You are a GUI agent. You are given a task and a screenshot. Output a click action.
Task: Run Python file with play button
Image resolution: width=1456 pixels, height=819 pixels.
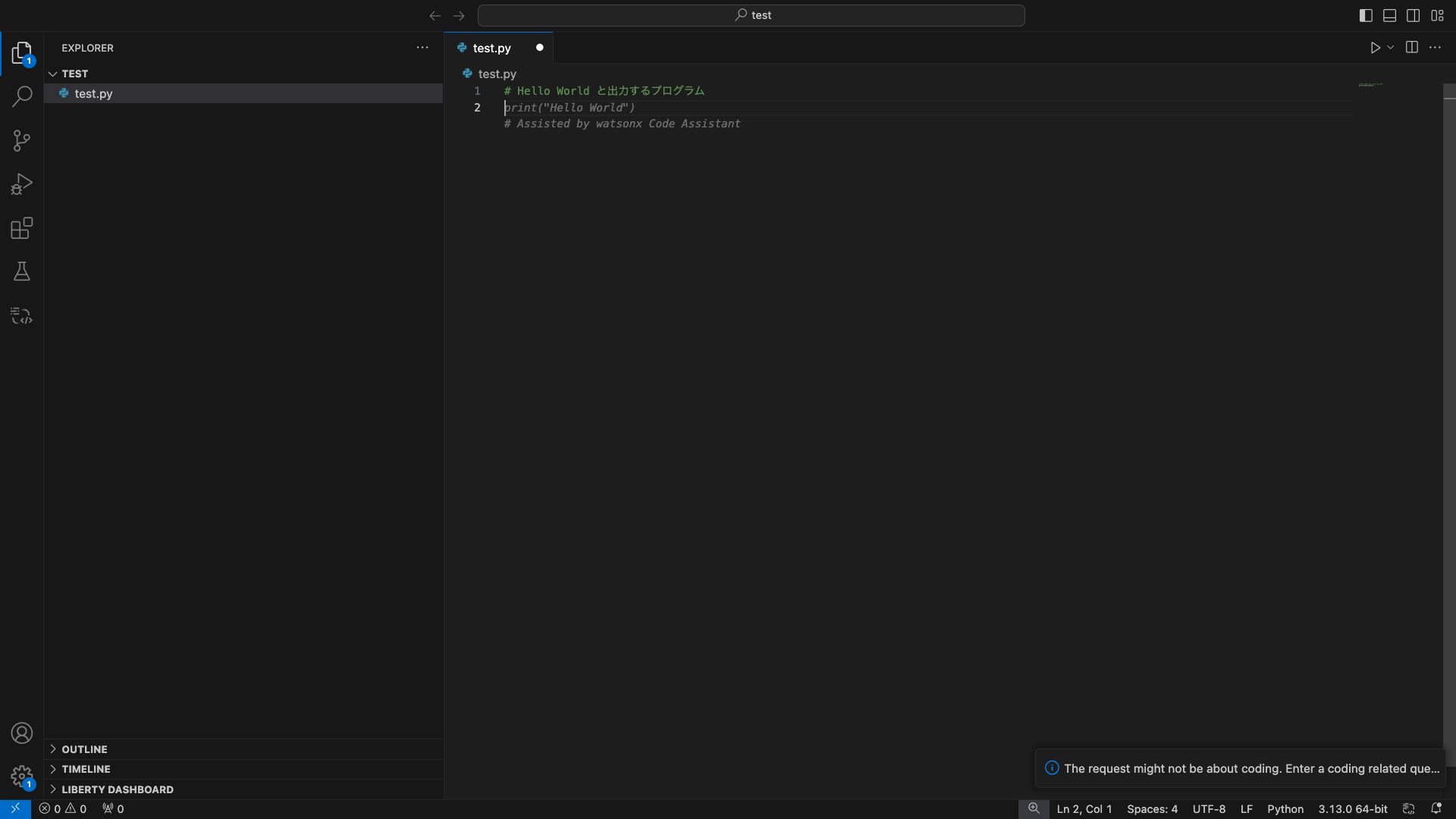(x=1375, y=48)
